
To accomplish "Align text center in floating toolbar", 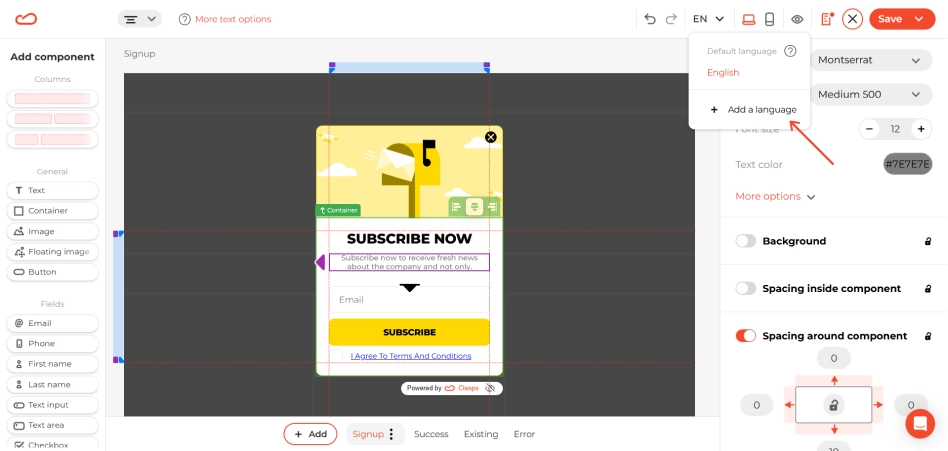I will click(x=475, y=207).
